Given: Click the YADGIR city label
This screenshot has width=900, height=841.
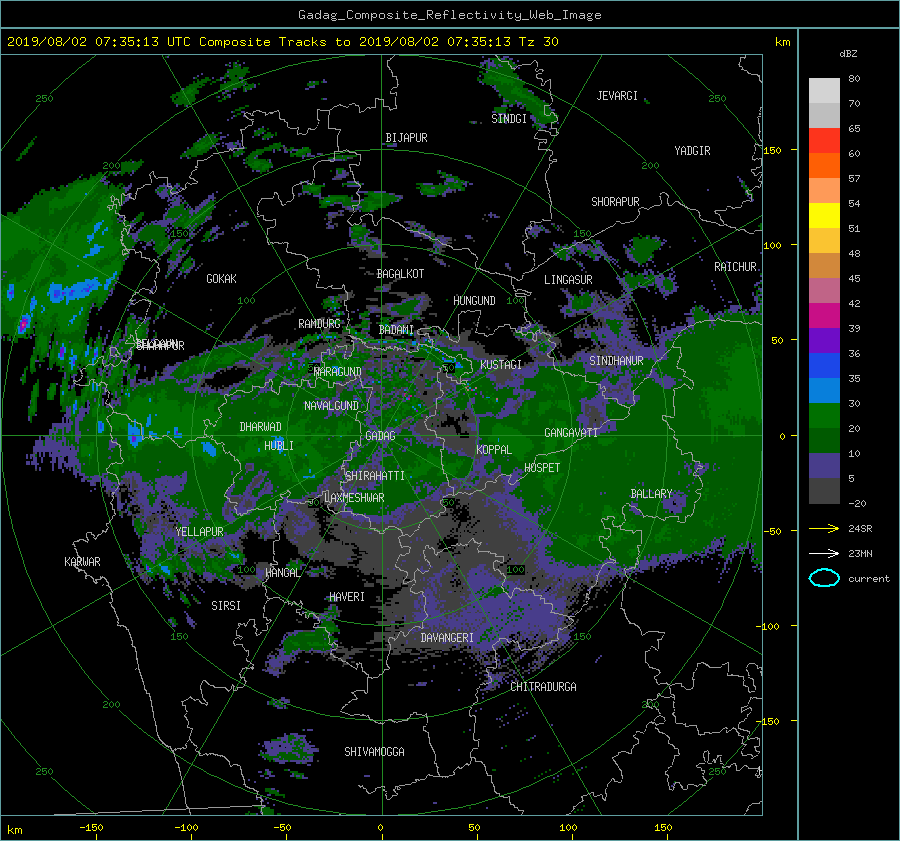Looking at the screenshot, I should click(692, 151).
